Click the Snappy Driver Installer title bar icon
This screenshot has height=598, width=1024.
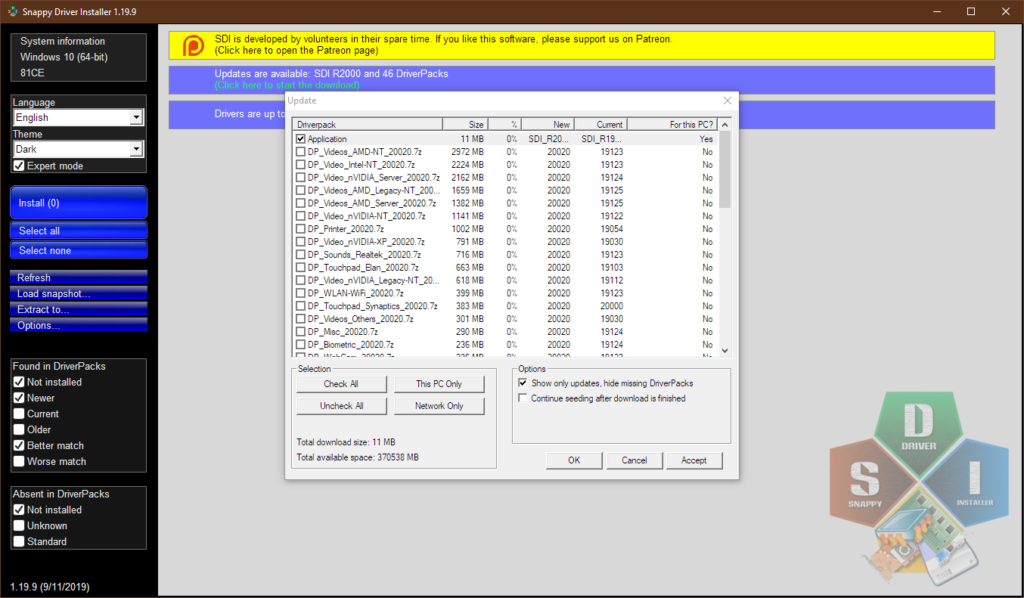[12, 11]
